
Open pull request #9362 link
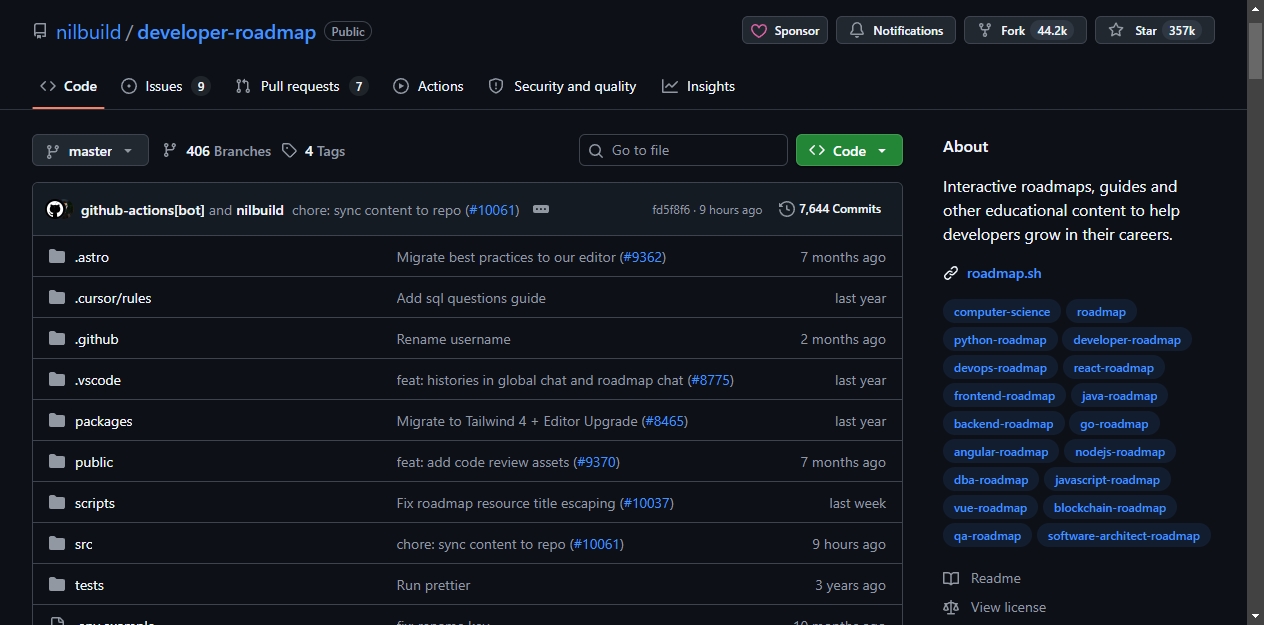point(642,257)
